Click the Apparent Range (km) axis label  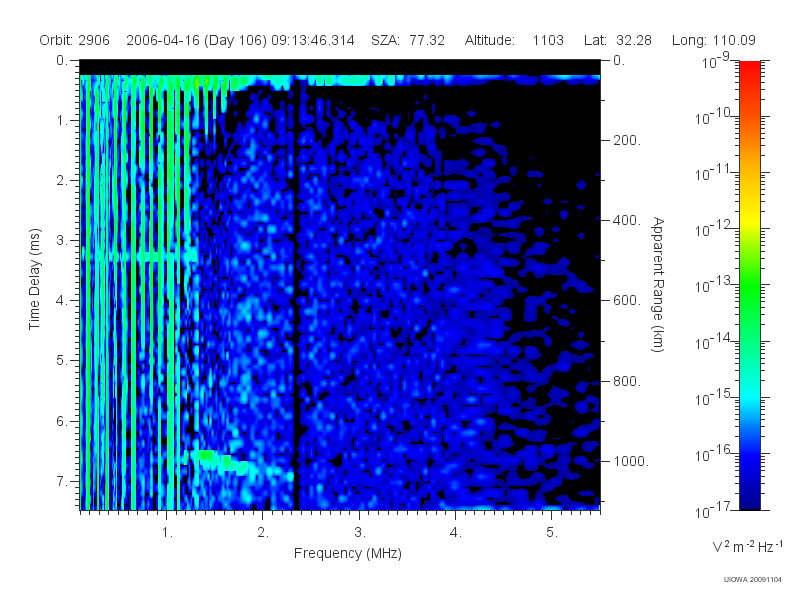[x=658, y=285]
